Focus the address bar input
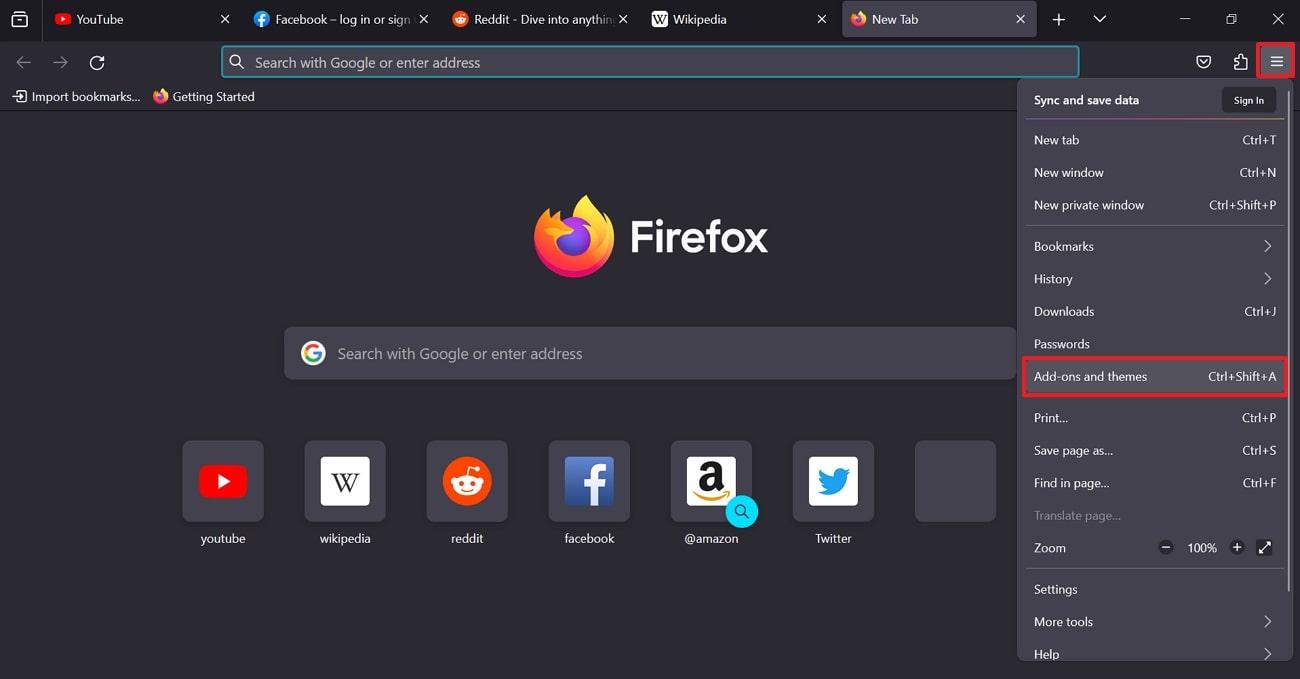The image size is (1300, 679). click(650, 62)
